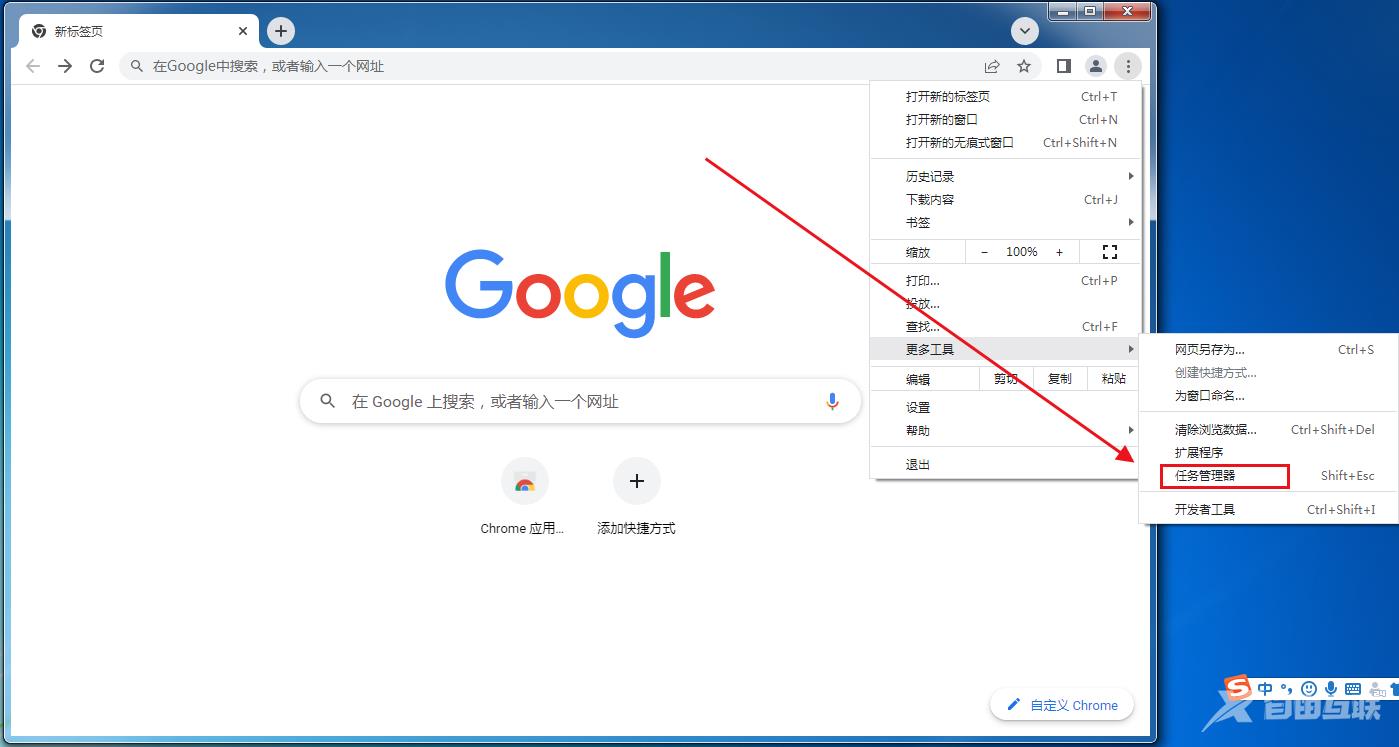Screen dimensions: 1399x747
Task: Click the IME microphone icon
Action: (1331, 688)
